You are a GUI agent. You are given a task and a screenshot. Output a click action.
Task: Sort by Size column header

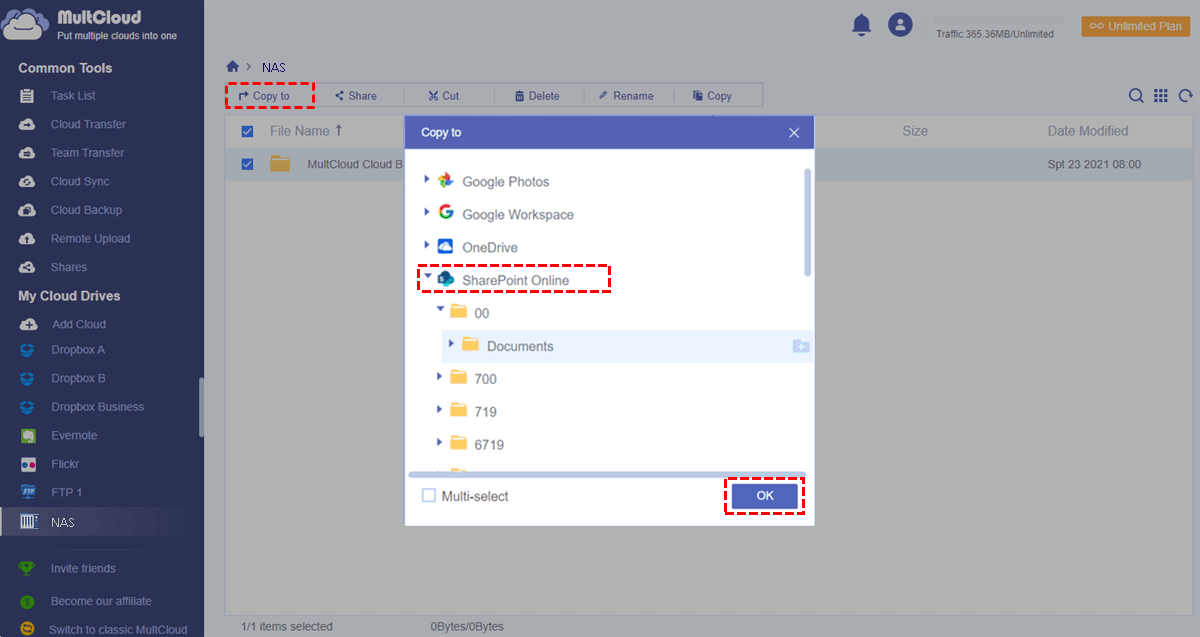[x=915, y=131]
